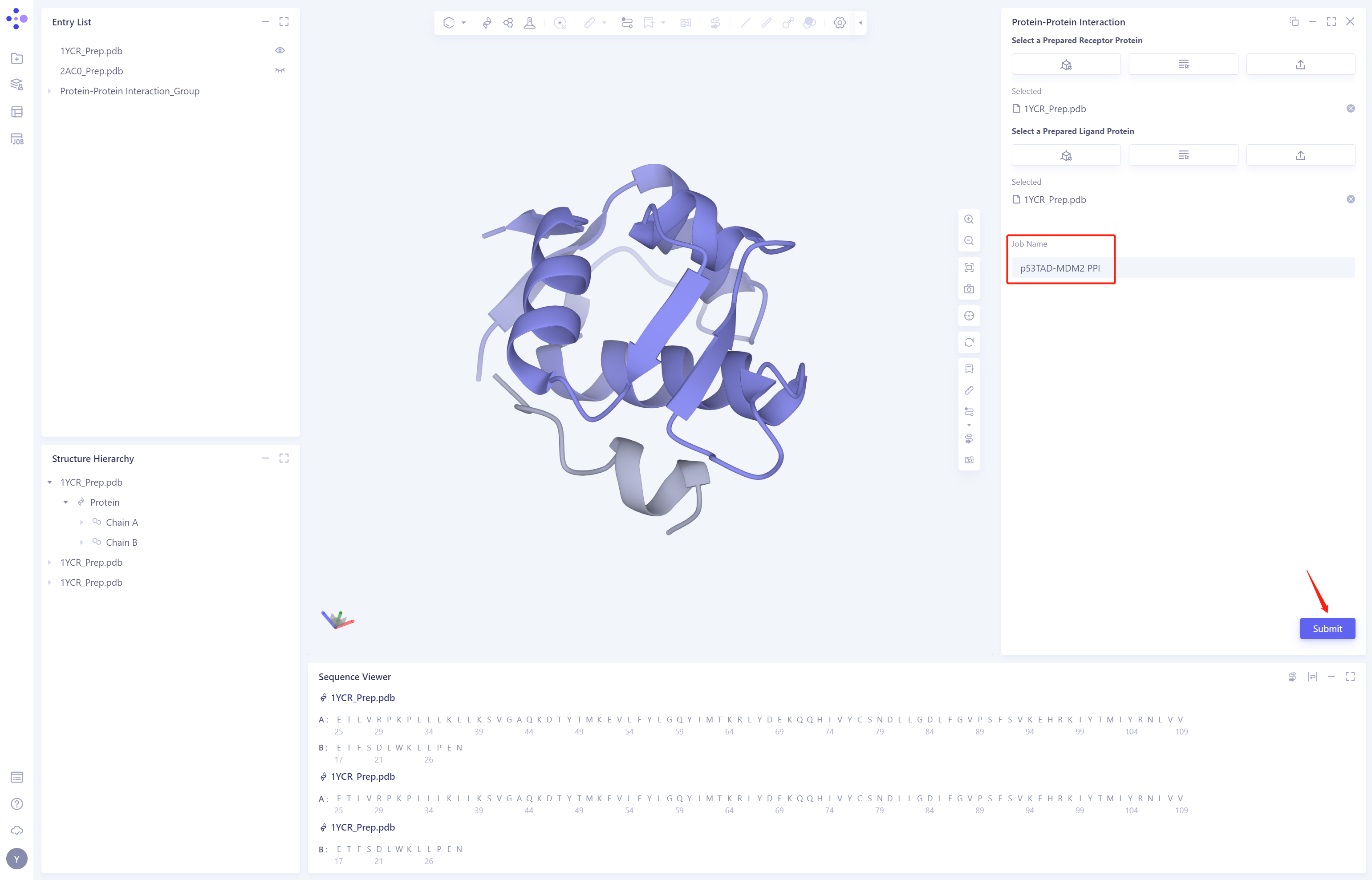Click the fit-to-screen icon next to viewport
The height and width of the screenshot is (880, 1372).
(x=969, y=267)
